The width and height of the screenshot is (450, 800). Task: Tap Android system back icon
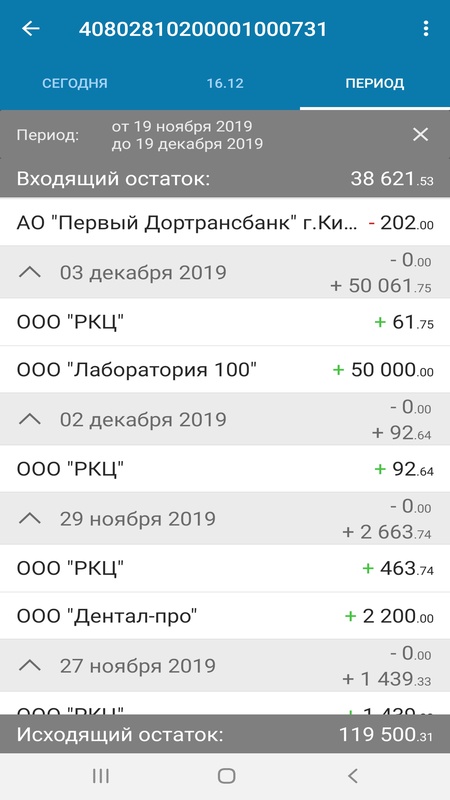click(x=352, y=776)
